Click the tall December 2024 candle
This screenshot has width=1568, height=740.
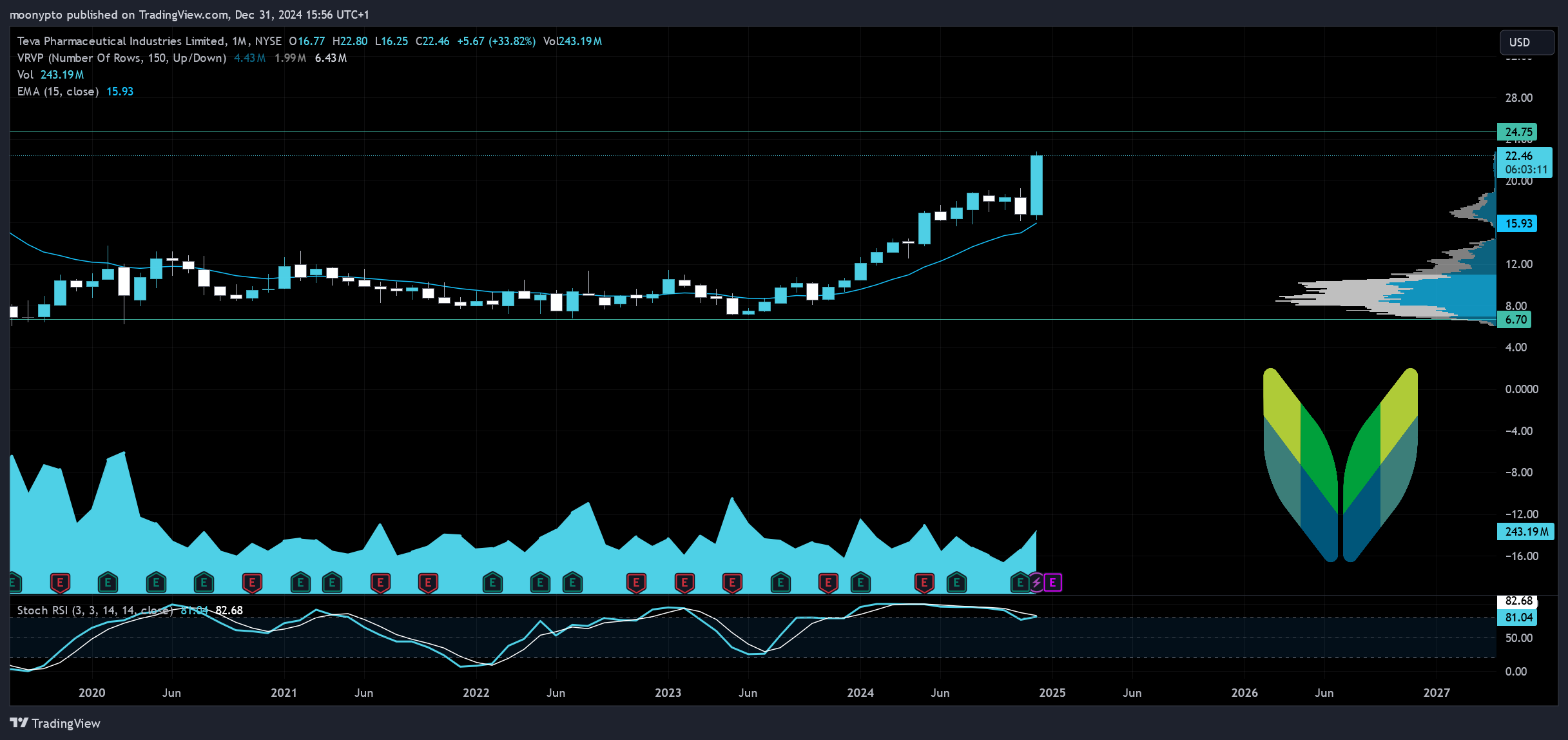point(1036,186)
